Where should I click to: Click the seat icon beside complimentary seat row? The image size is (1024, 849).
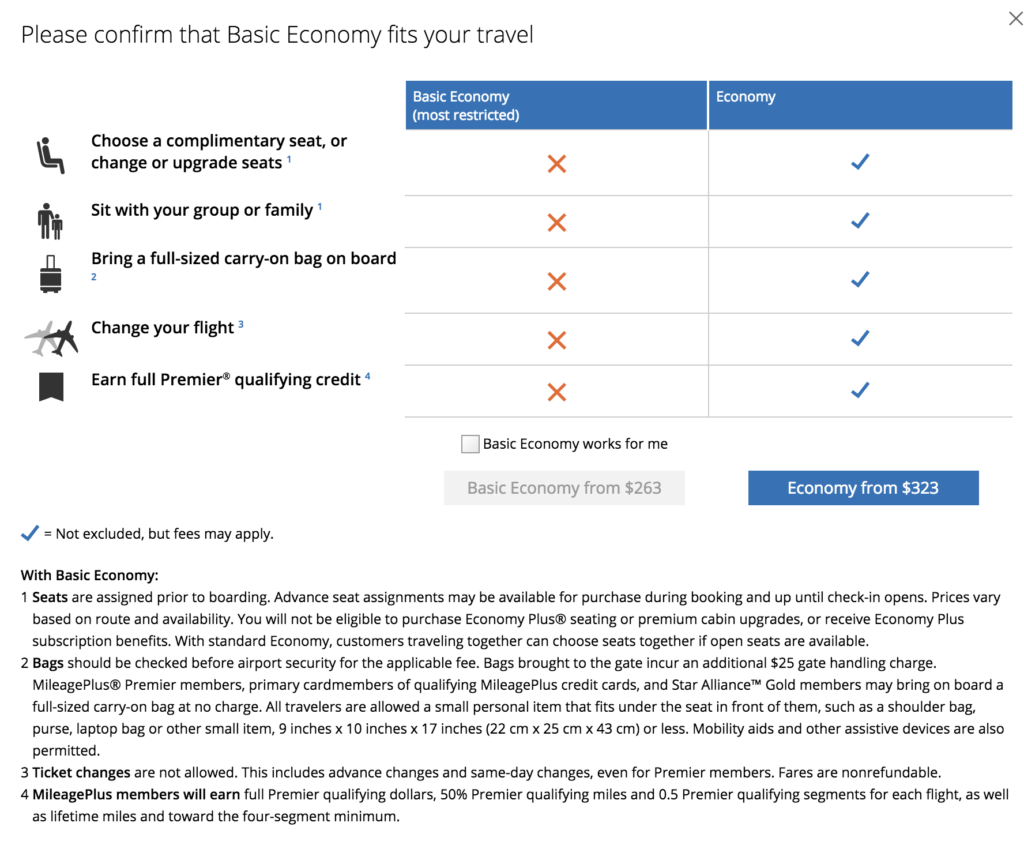[x=50, y=157]
